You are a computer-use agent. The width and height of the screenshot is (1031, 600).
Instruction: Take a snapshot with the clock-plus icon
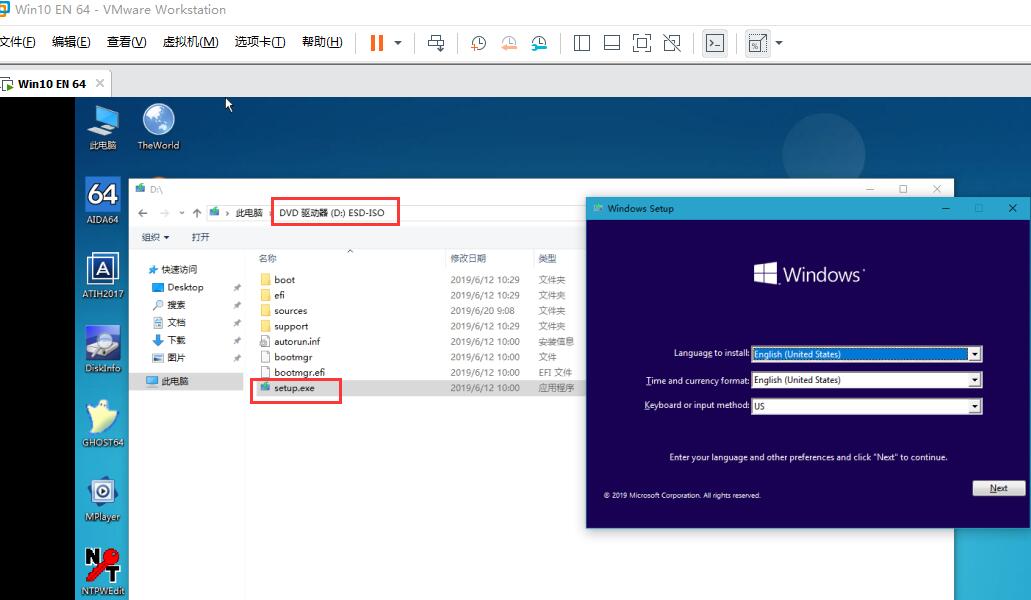(478, 43)
